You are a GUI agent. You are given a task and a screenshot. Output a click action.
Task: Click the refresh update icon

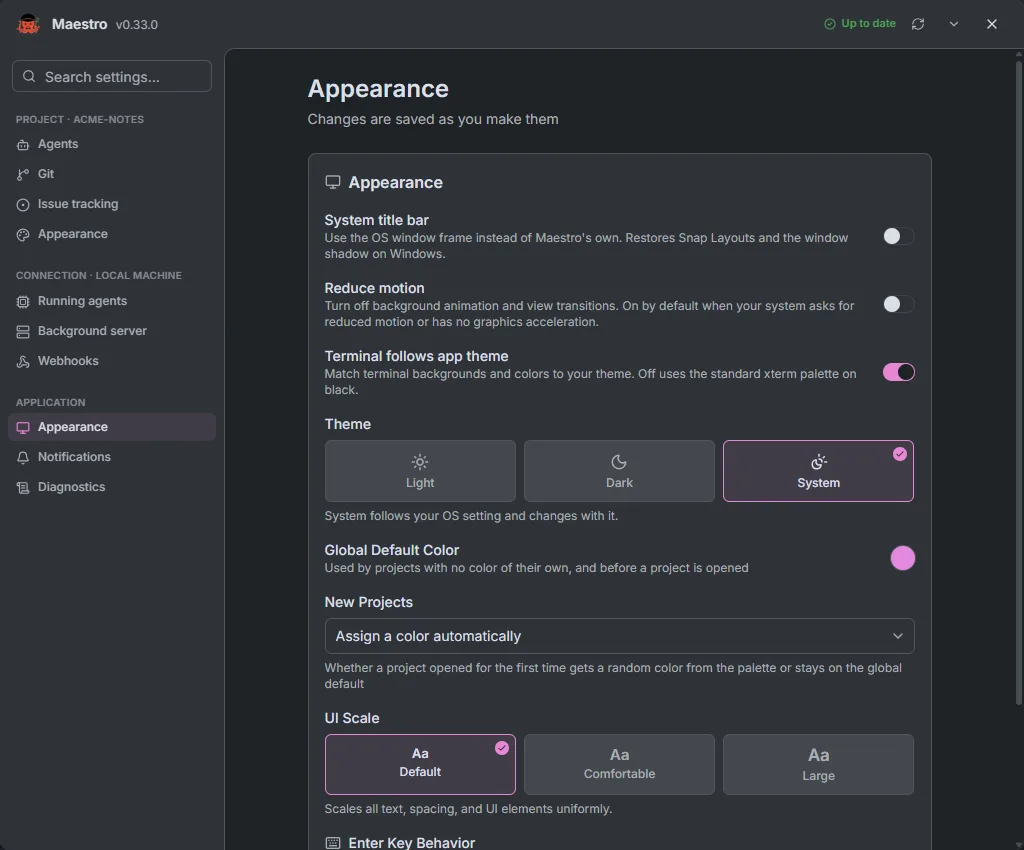click(x=918, y=24)
